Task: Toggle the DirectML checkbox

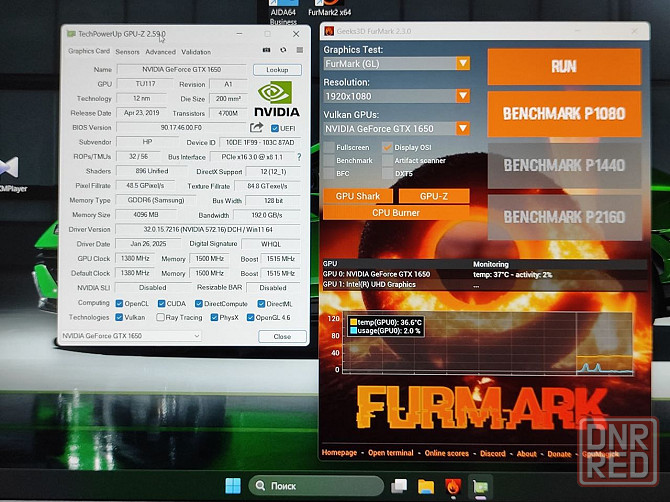Action: pyautogui.click(x=261, y=304)
